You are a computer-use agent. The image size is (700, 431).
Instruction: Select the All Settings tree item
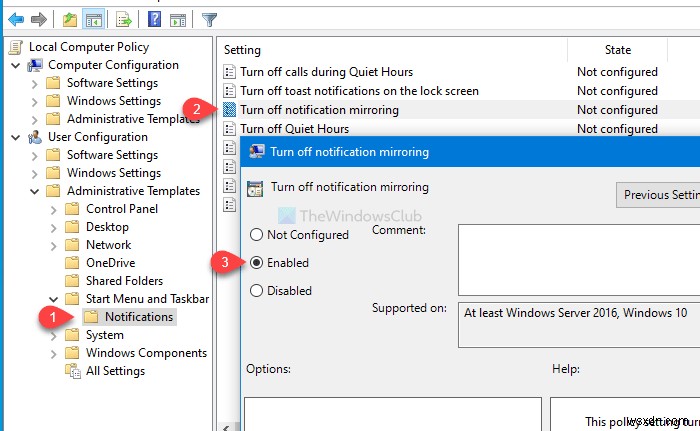click(115, 371)
